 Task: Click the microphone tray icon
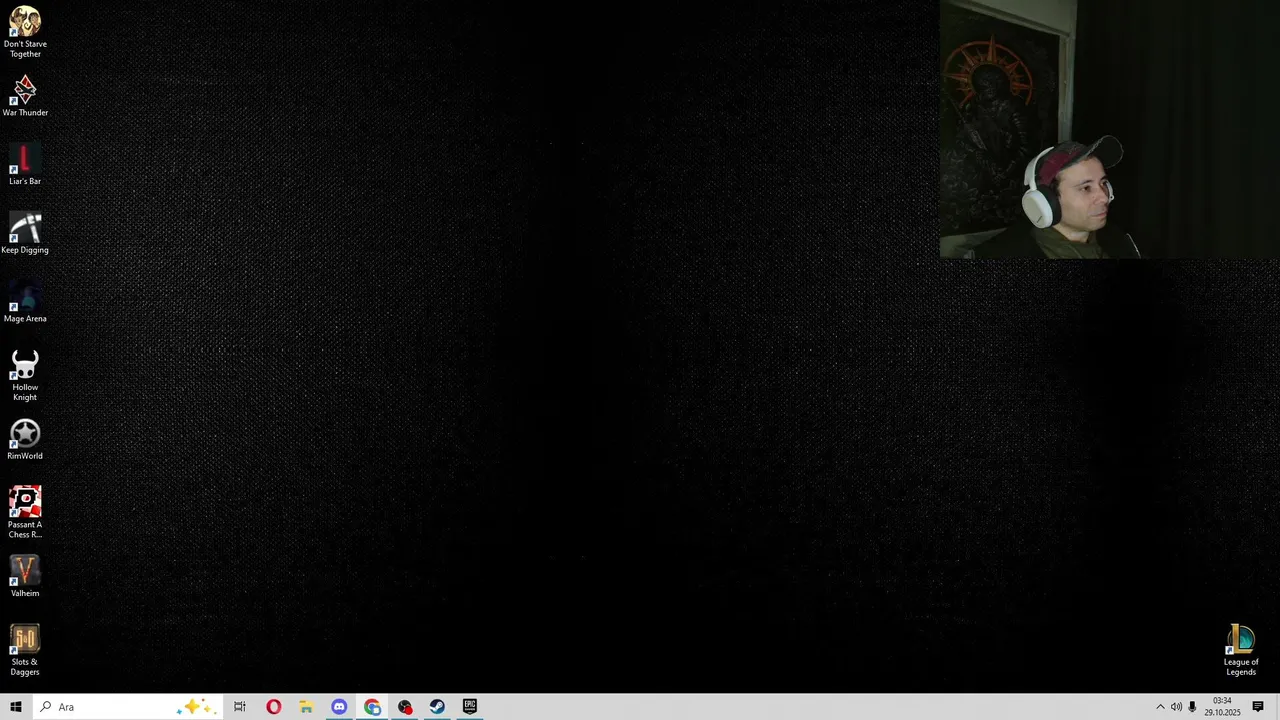[x=1192, y=707]
